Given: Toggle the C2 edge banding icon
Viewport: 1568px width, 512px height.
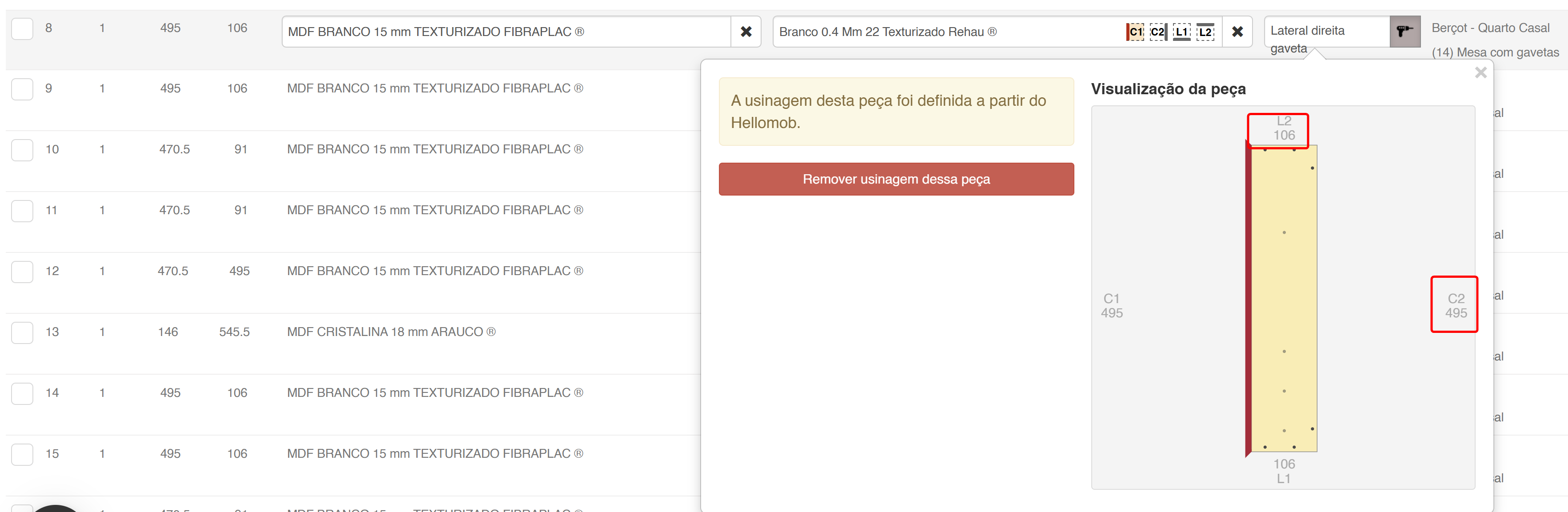Looking at the screenshot, I should [x=1158, y=32].
